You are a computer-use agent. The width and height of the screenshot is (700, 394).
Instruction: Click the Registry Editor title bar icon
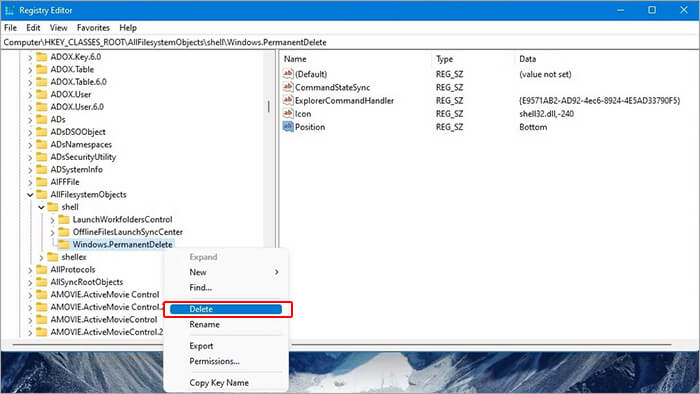tap(9, 10)
